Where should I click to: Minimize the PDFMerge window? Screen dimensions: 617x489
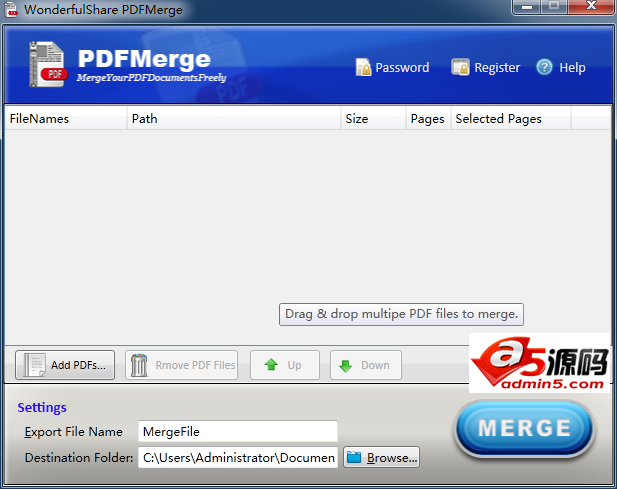point(527,7)
